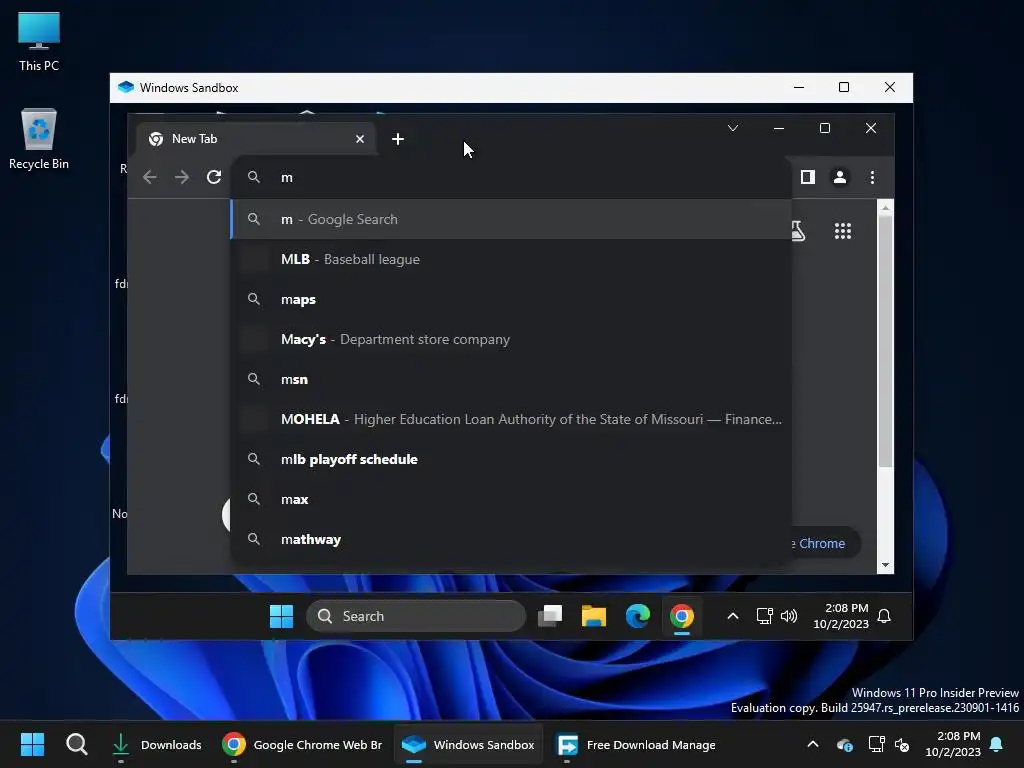Open the sandbox Start menu icon
The image size is (1024, 768).
point(281,616)
